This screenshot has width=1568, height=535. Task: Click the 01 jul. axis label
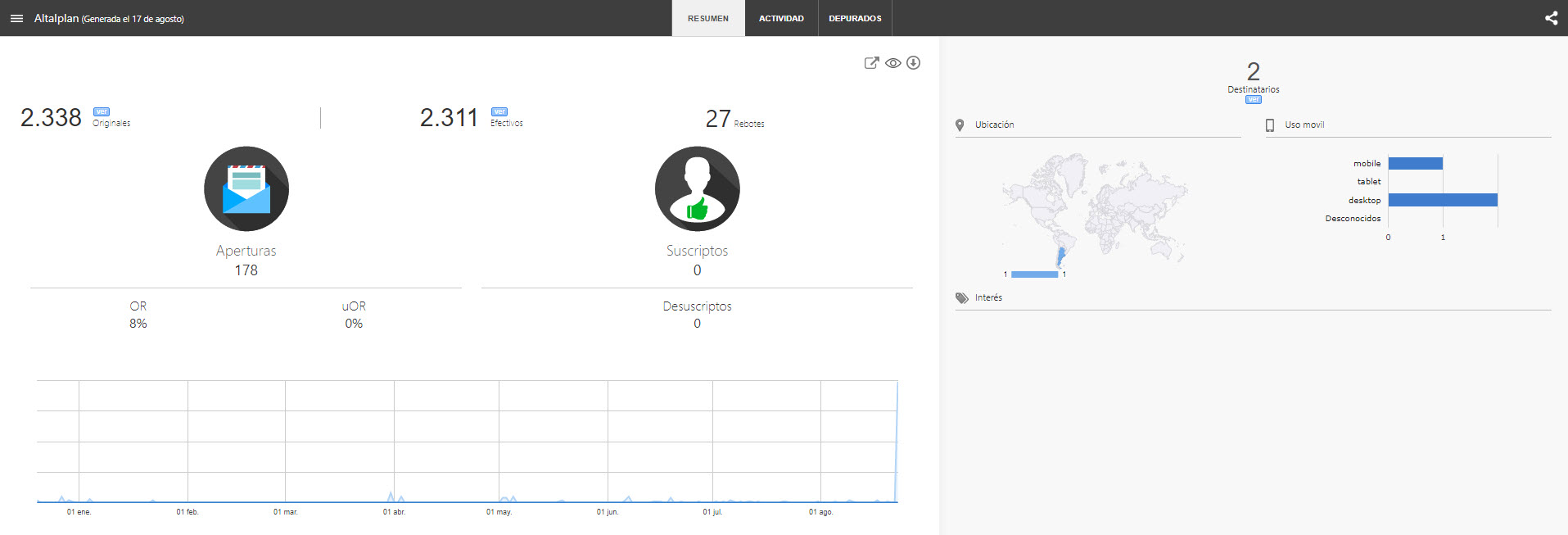pyautogui.click(x=713, y=512)
